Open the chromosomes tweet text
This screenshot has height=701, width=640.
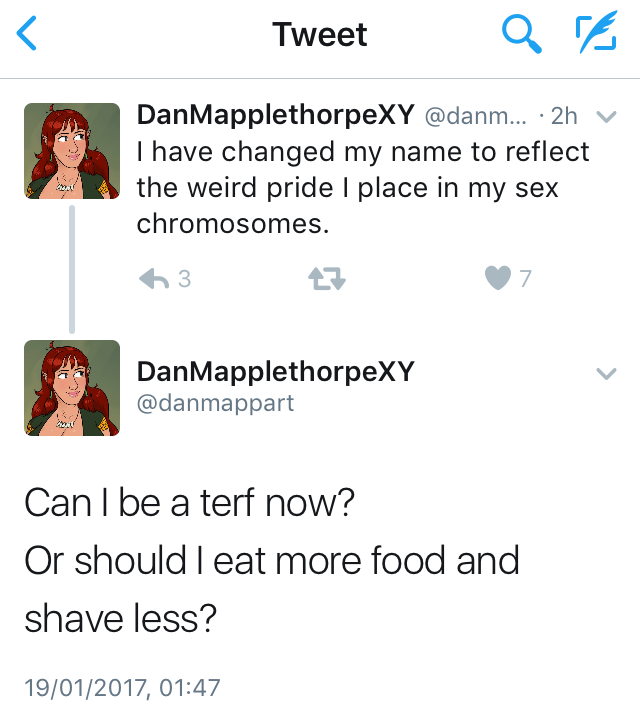363,188
